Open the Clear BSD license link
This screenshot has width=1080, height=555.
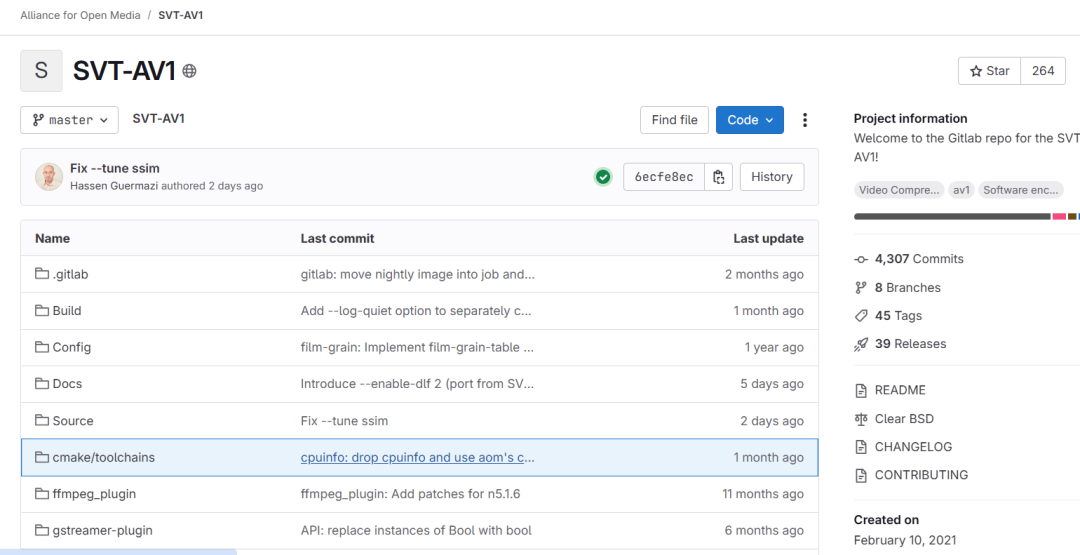(904, 419)
